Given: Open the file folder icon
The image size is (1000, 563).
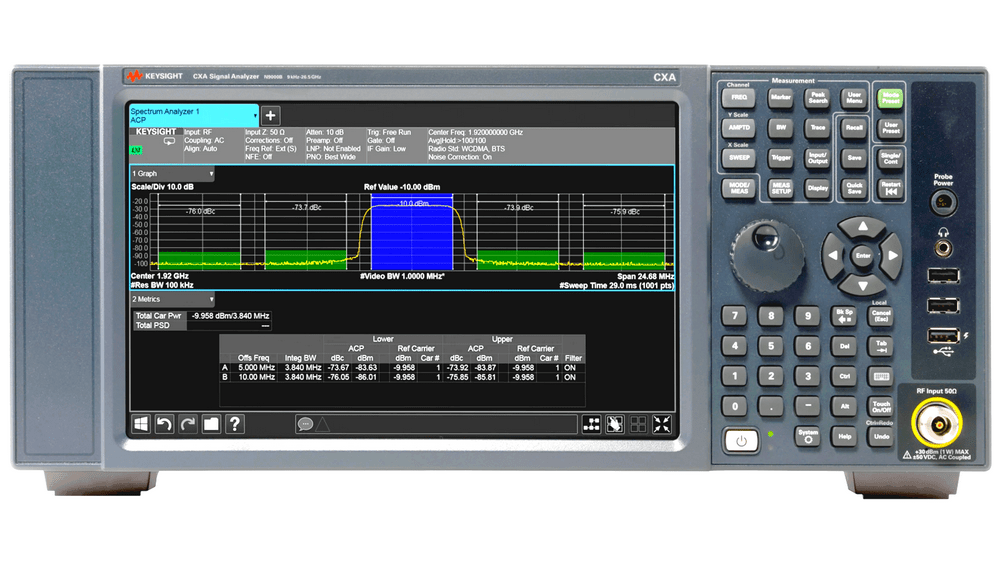Looking at the screenshot, I should (x=211, y=424).
